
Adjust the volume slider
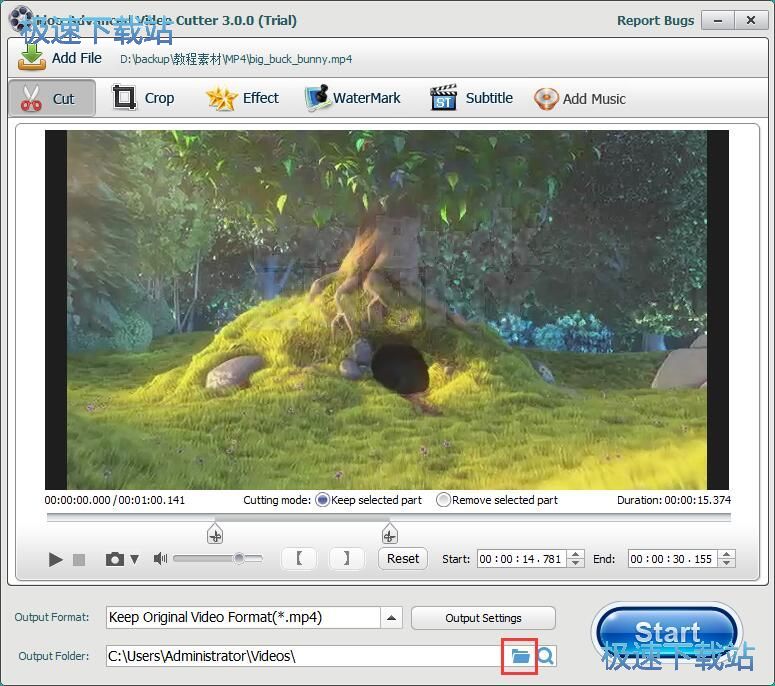pos(218,558)
